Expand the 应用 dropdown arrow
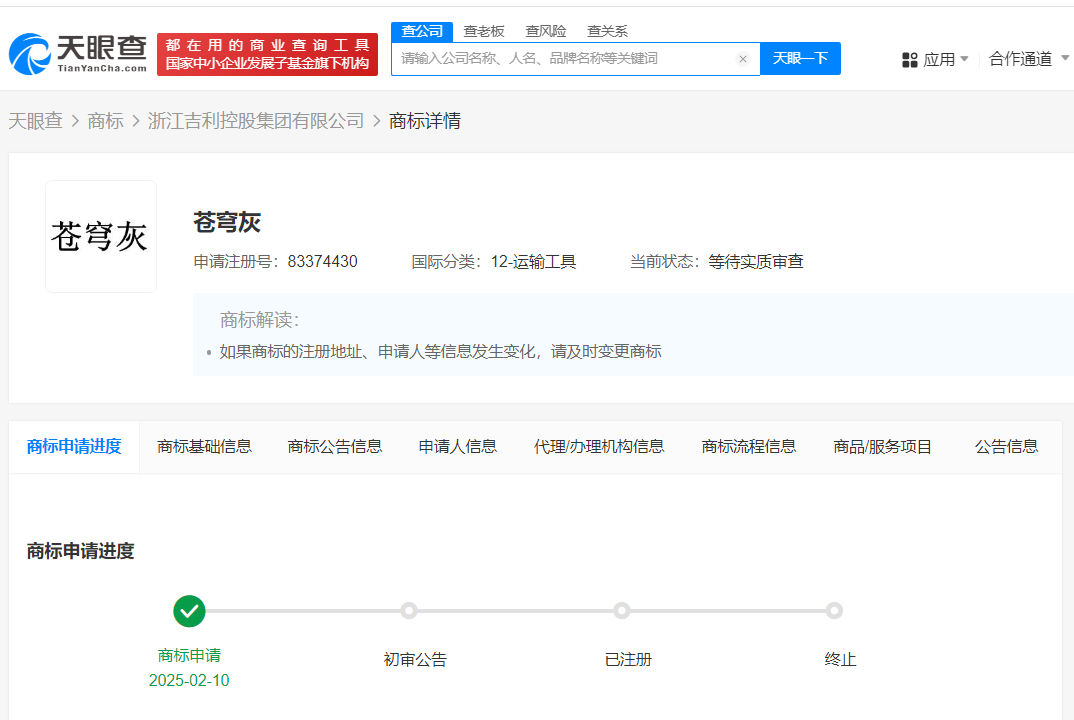 (964, 59)
